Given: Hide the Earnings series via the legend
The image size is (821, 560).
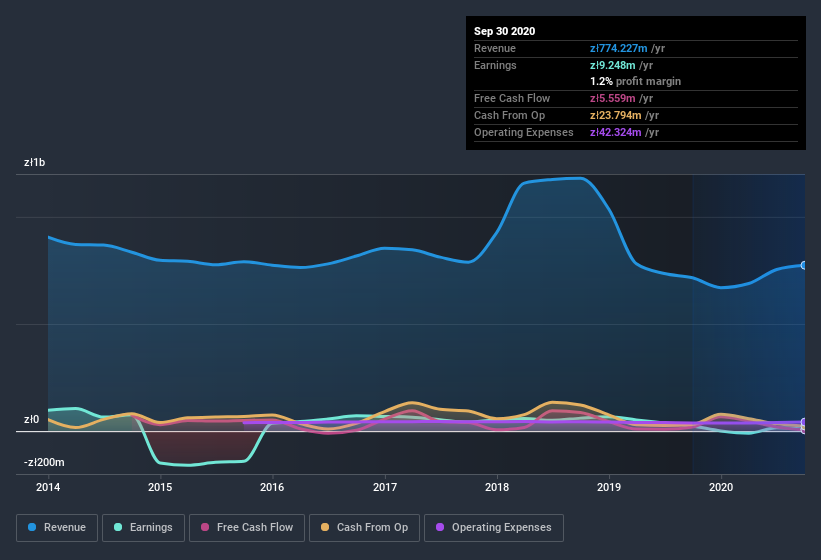Looking at the screenshot, I should (x=144, y=527).
